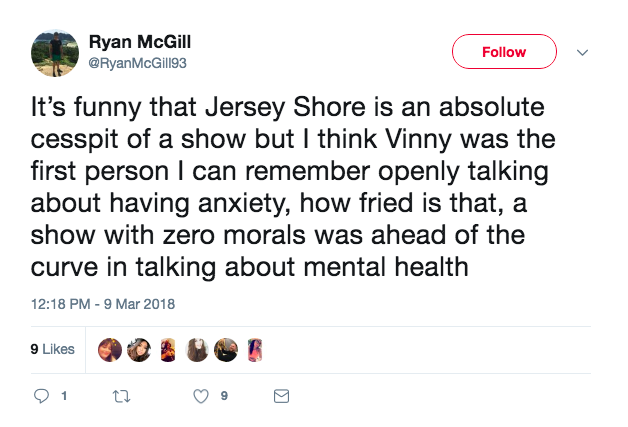628x427 pixels.
Task: Click the reply count number 1
Action: point(64,396)
